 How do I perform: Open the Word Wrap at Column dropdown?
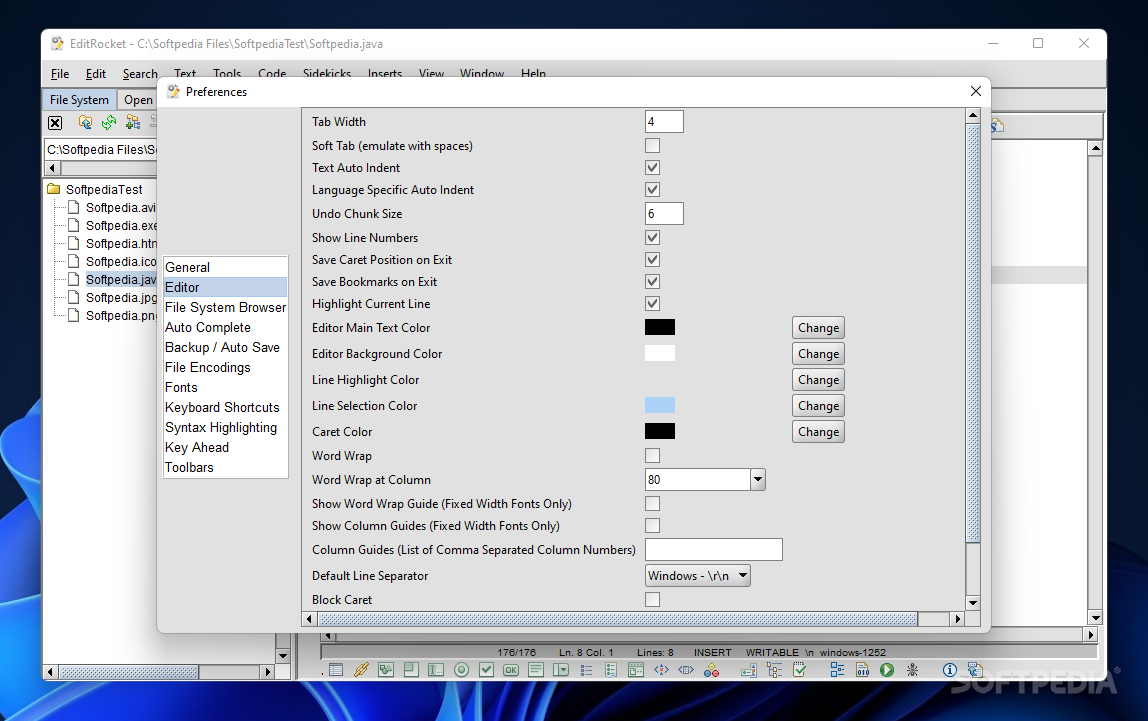(x=758, y=479)
